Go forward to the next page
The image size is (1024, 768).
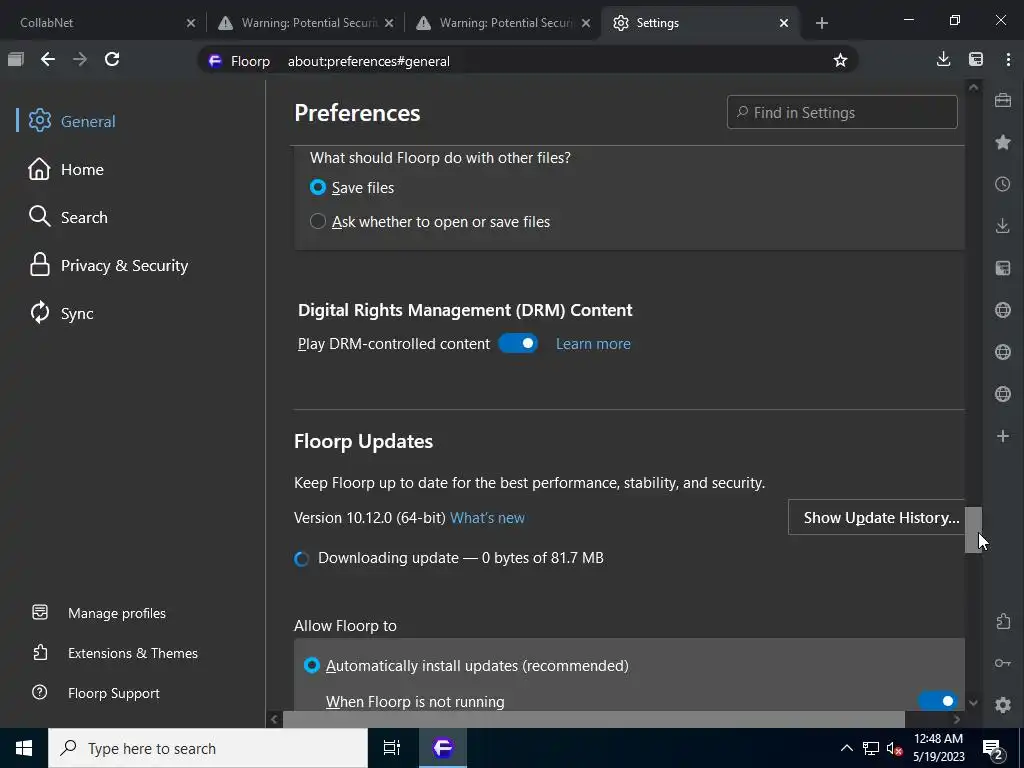coord(80,59)
